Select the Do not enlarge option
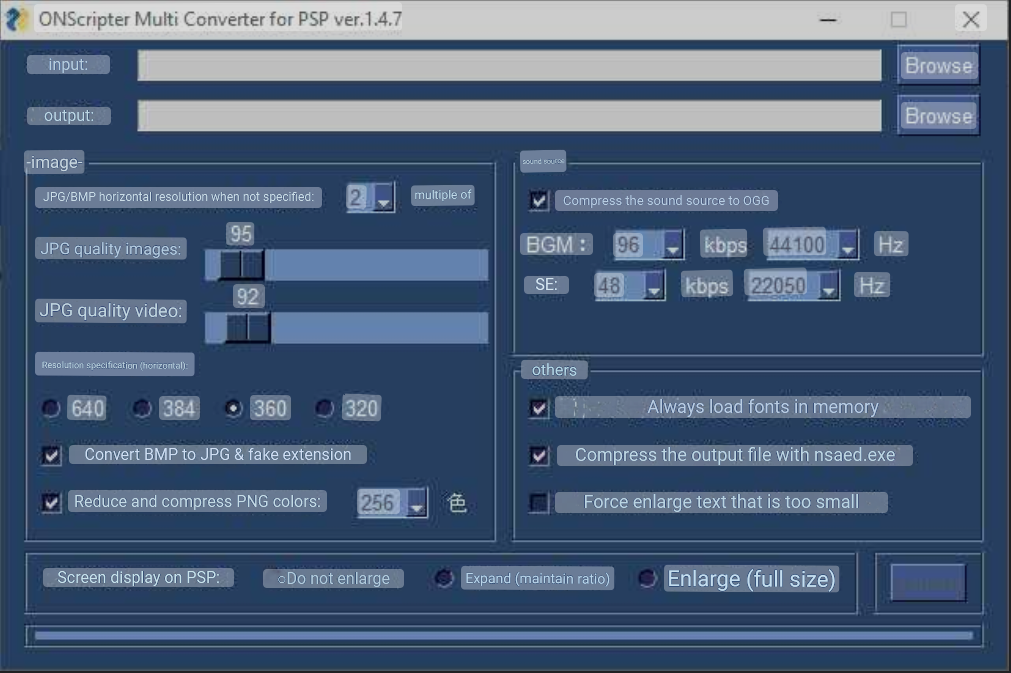Viewport: 1011px width, 673px height. tap(333, 578)
